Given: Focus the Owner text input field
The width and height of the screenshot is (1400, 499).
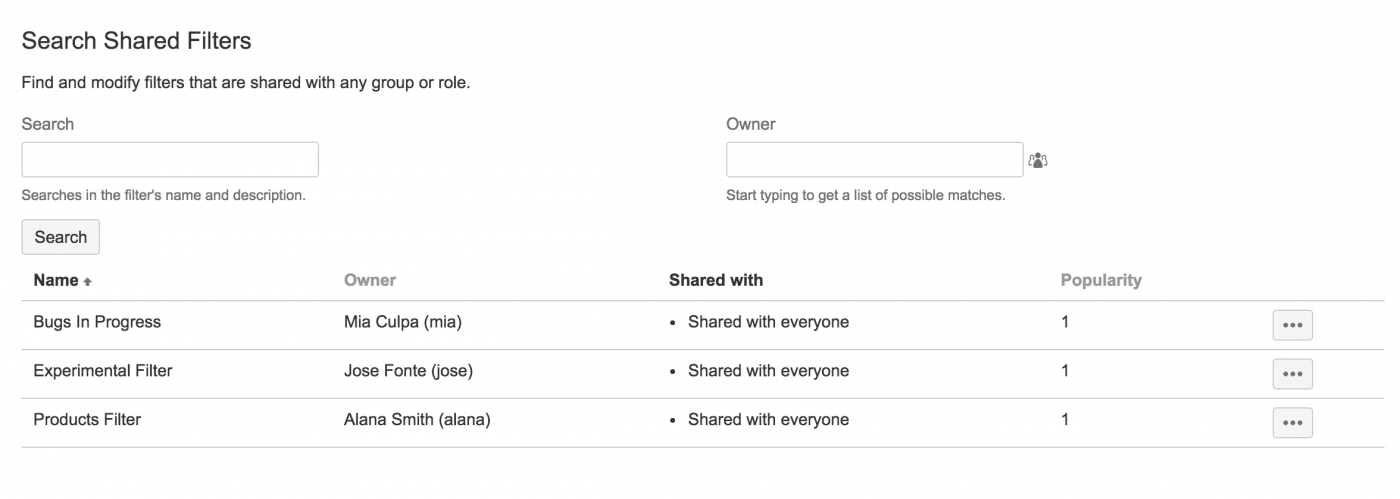Looking at the screenshot, I should [874, 160].
